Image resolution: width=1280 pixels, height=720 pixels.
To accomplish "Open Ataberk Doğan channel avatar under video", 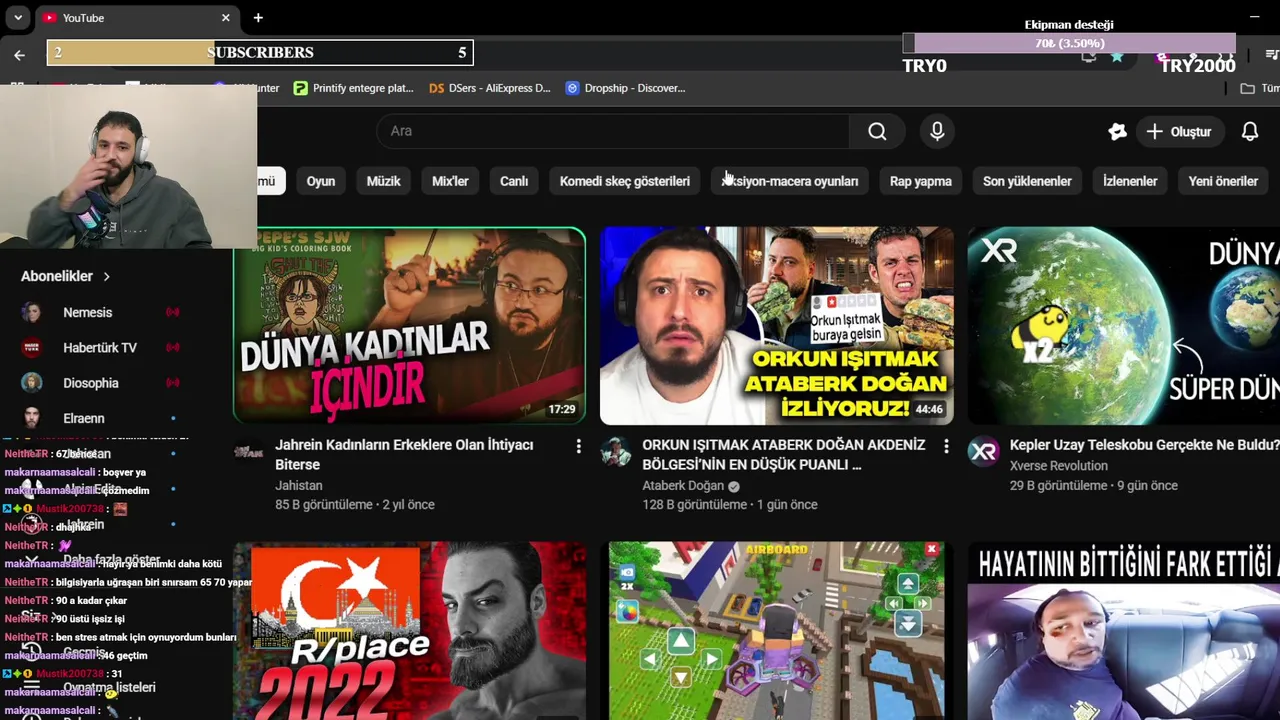I will coord(616,452).
